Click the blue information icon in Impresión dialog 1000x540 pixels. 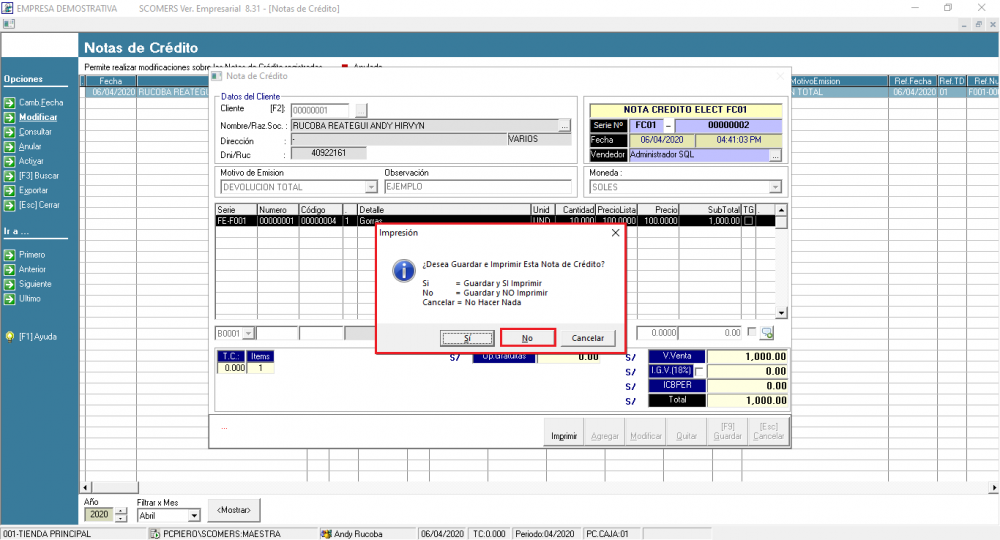404,270
